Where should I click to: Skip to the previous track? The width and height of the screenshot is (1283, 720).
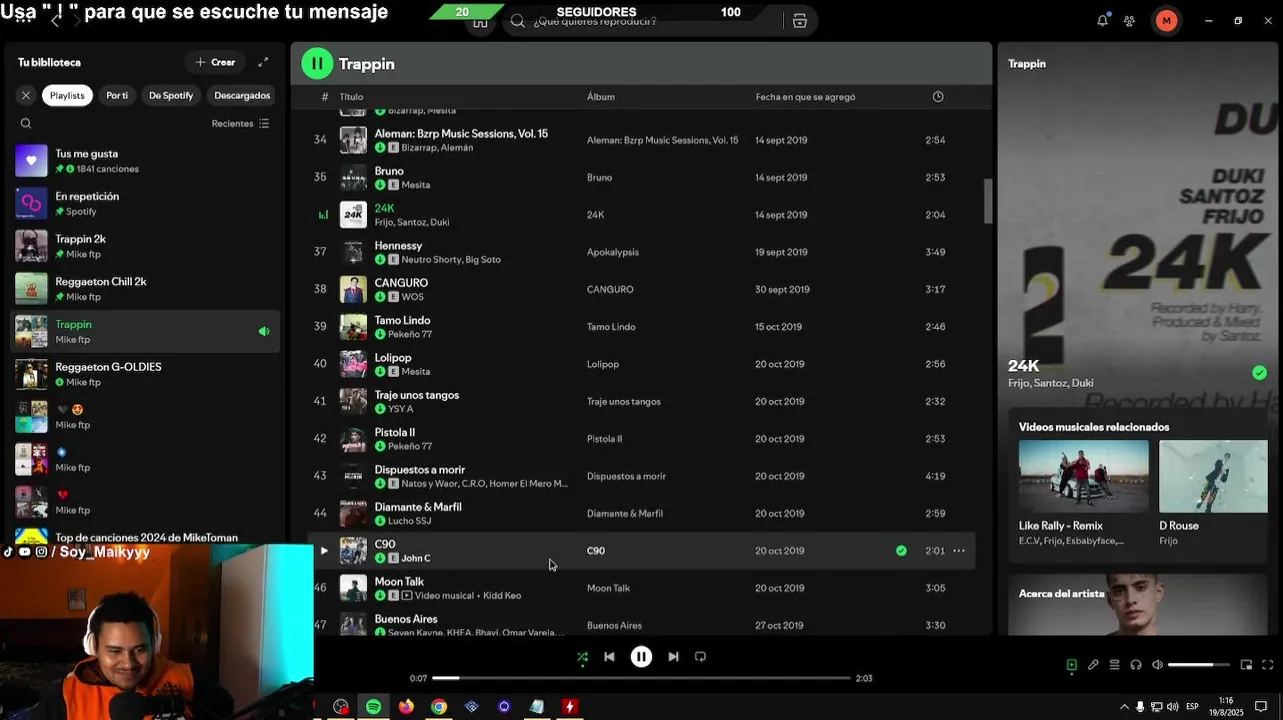[609, 657]
